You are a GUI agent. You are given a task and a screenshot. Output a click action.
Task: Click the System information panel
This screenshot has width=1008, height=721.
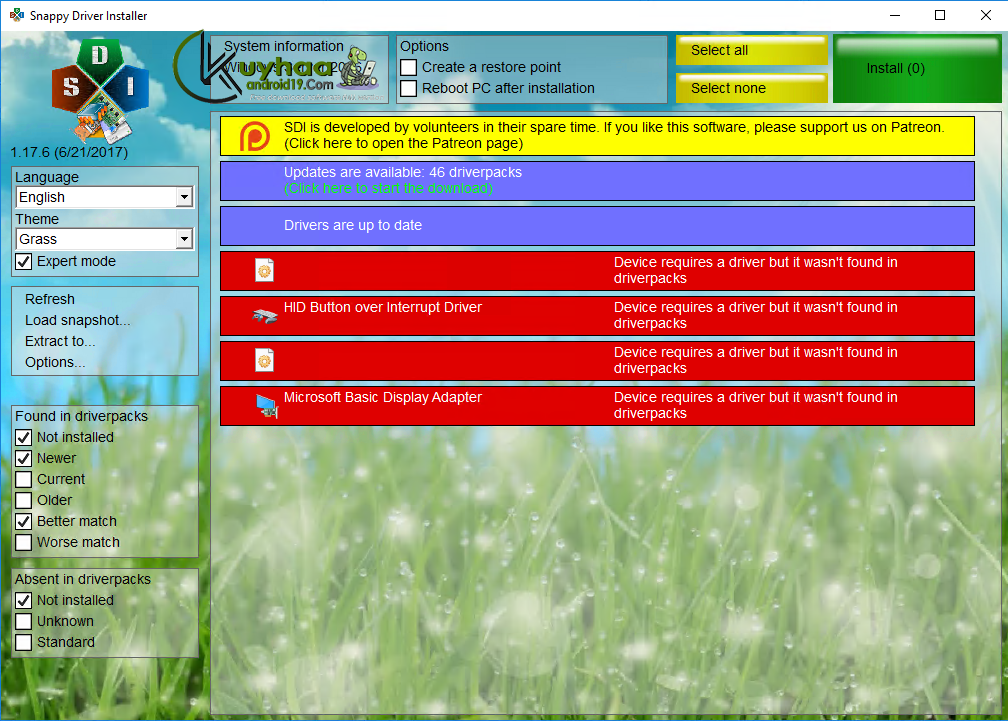click(x=300, y=69)
